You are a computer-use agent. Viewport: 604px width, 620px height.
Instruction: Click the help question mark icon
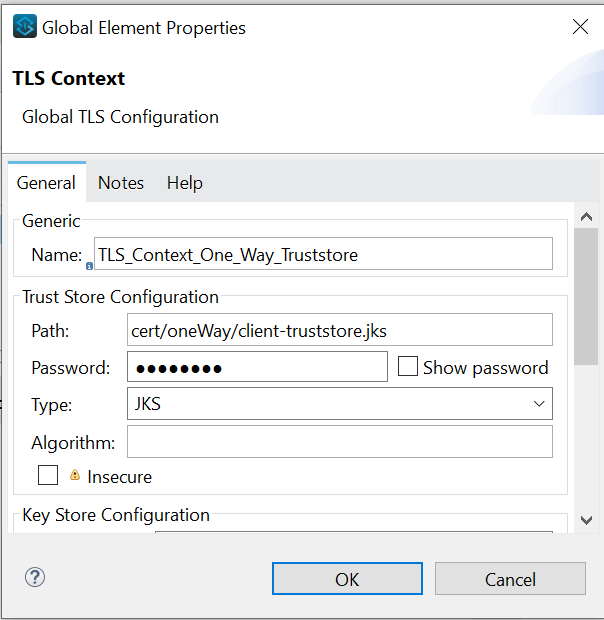tap(35, 577)
